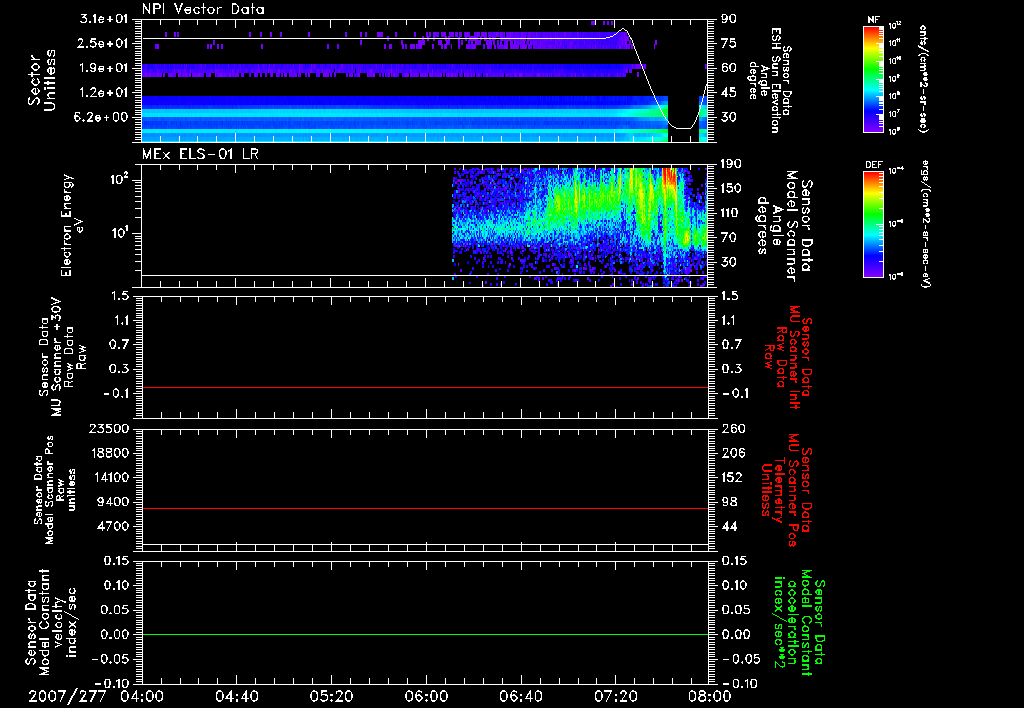Click the 18800 scanner position tick label
The width and height of the screenshot is (1024, 708).
tap(108, 453)
